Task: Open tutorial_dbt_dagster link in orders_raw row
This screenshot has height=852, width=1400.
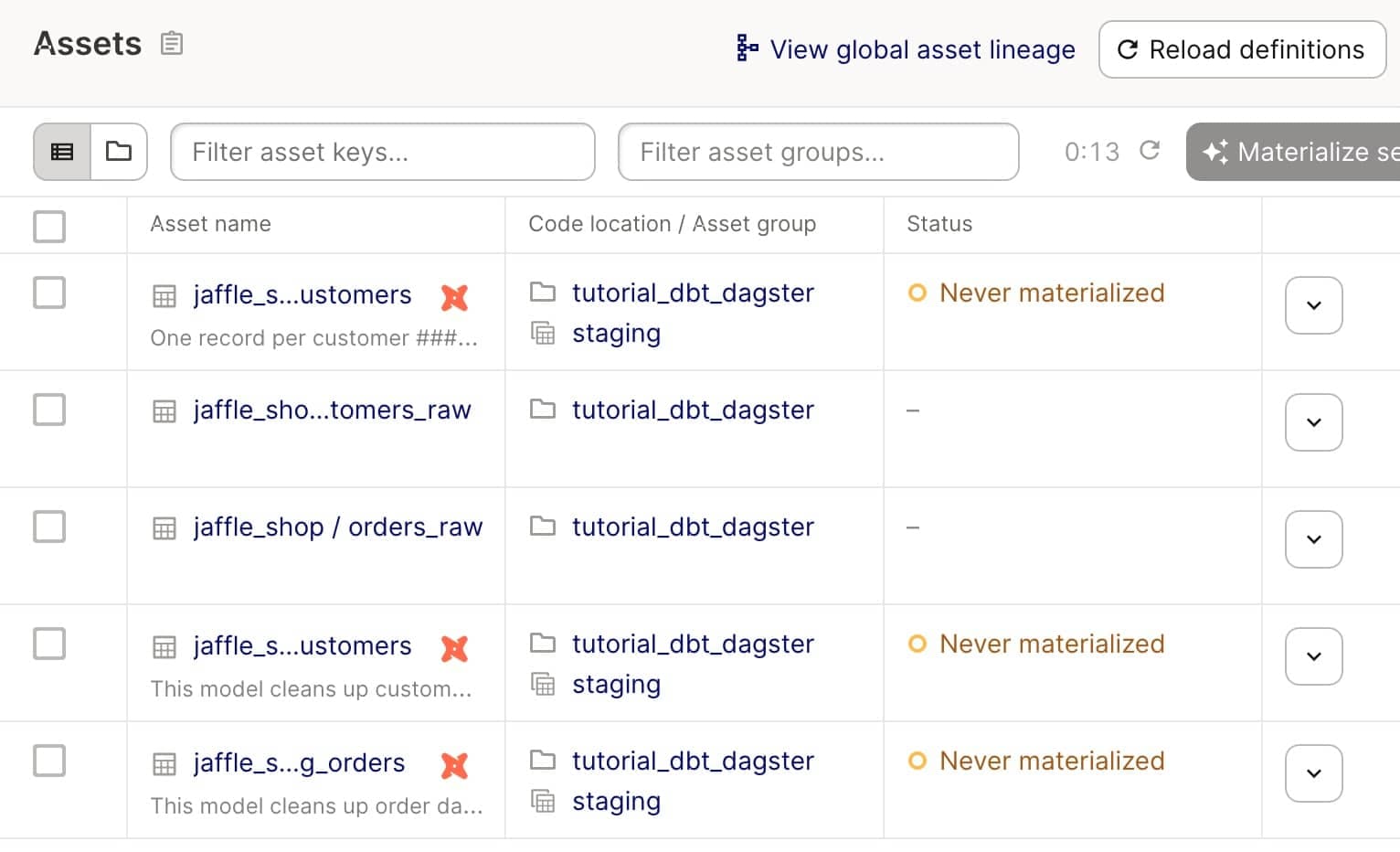Action: coord(692,527)
